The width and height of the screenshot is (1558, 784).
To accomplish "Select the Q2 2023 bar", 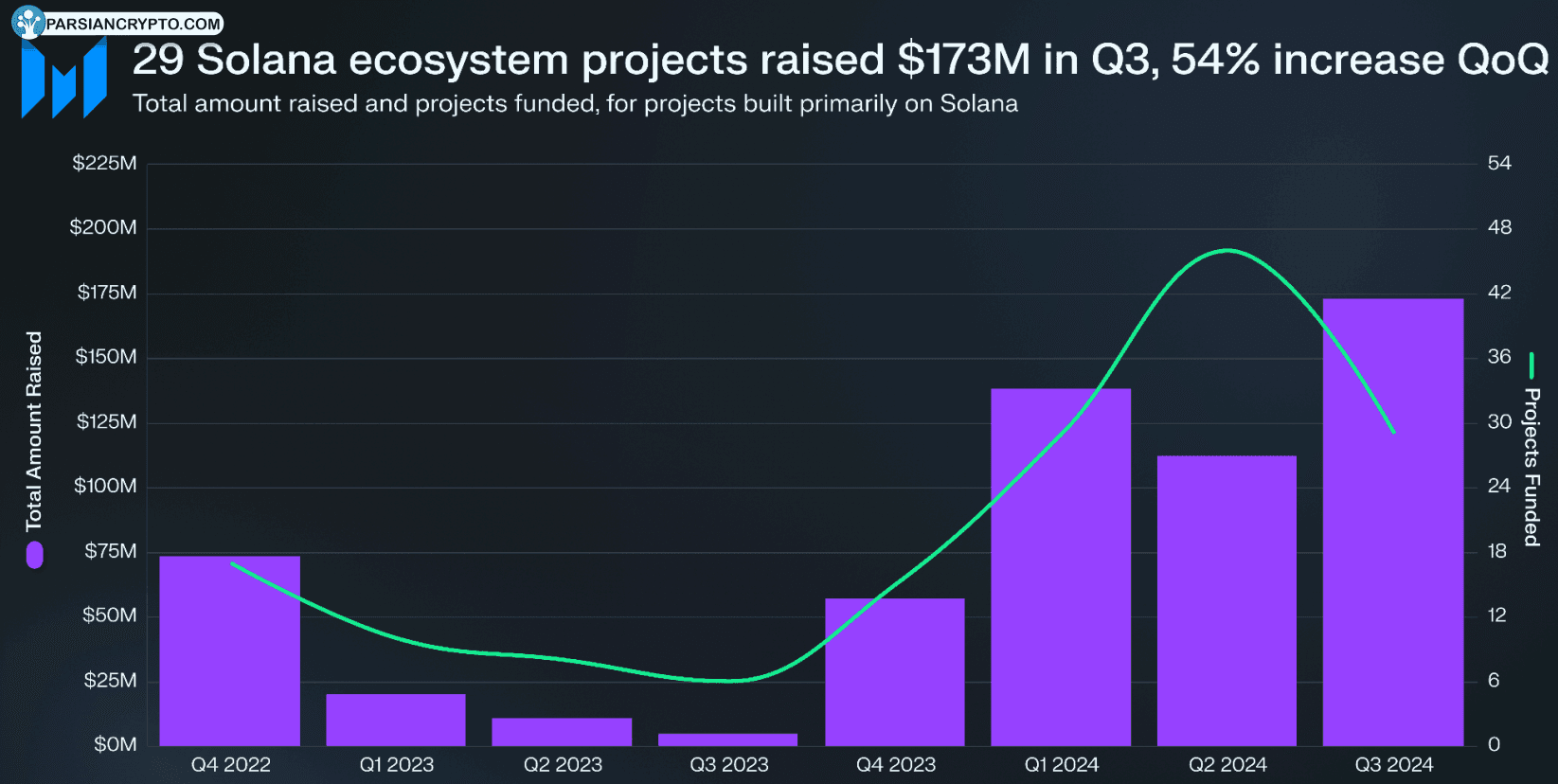I will coord(562,732).
